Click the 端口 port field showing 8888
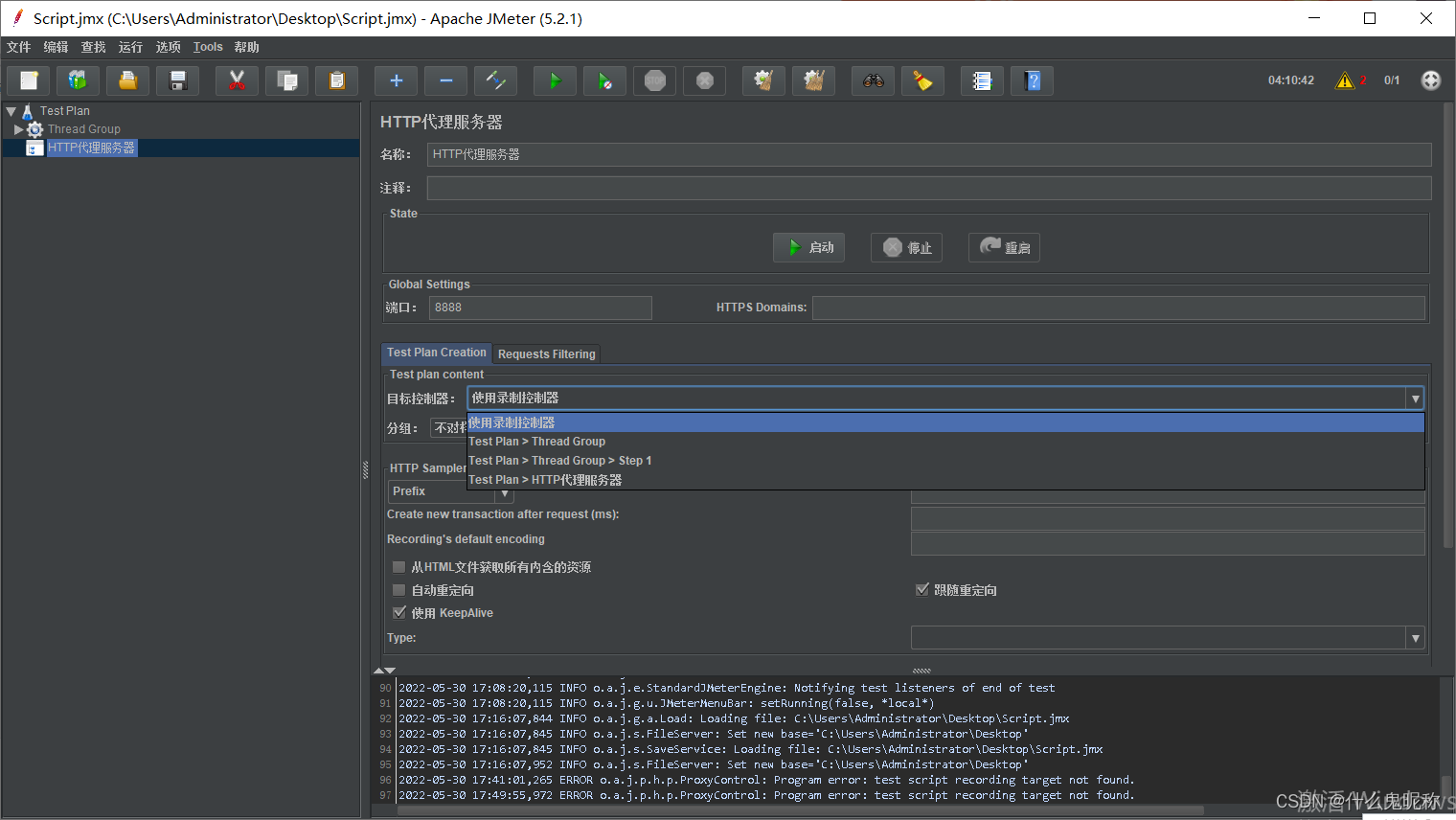Viewport: 1456px width, 820px height. click(540, 307)
